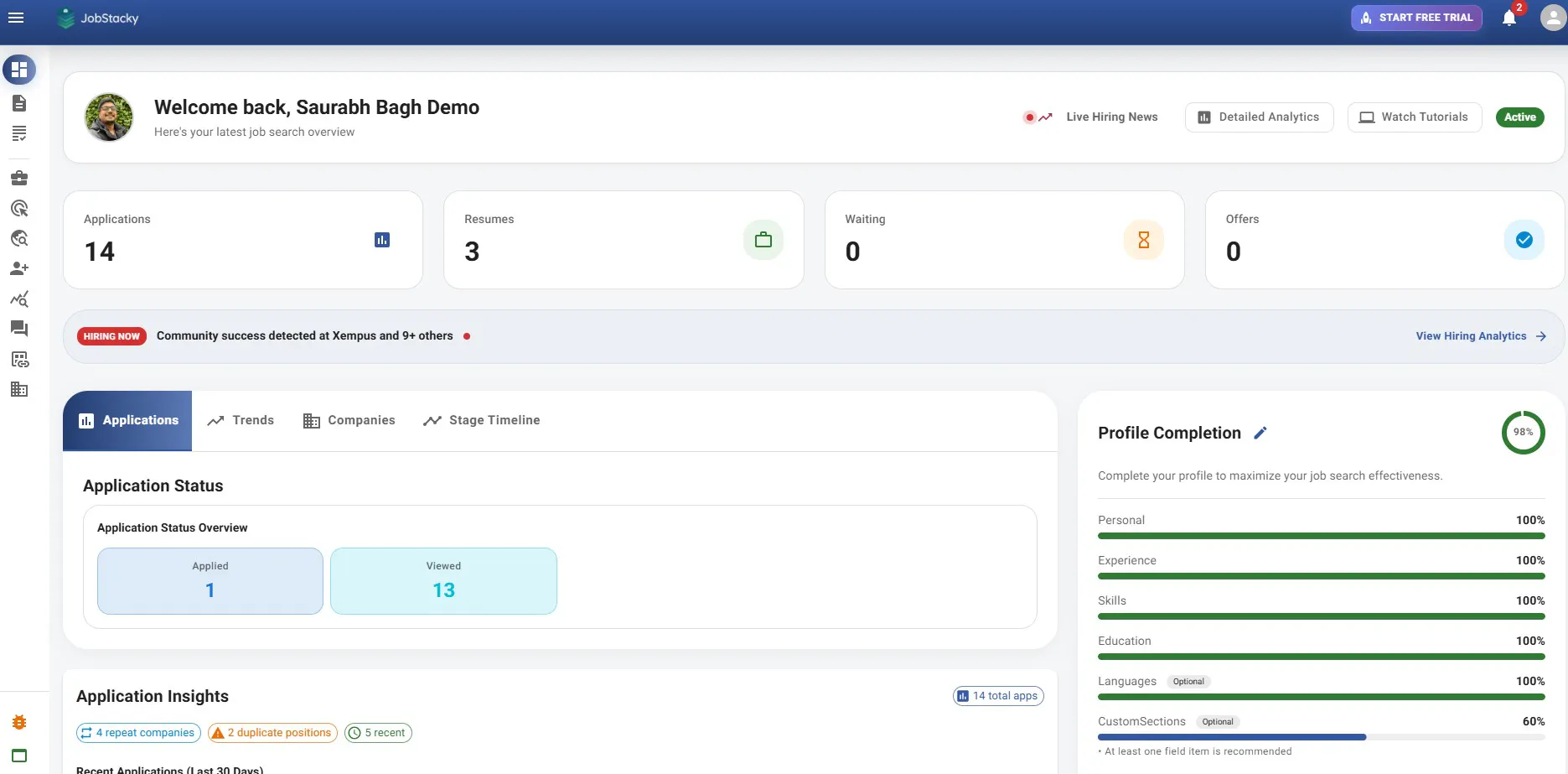This screenshot has height=774, width=1568.
Task: Click the 4 repeat companies chip
Action: (x=138, y=733)
